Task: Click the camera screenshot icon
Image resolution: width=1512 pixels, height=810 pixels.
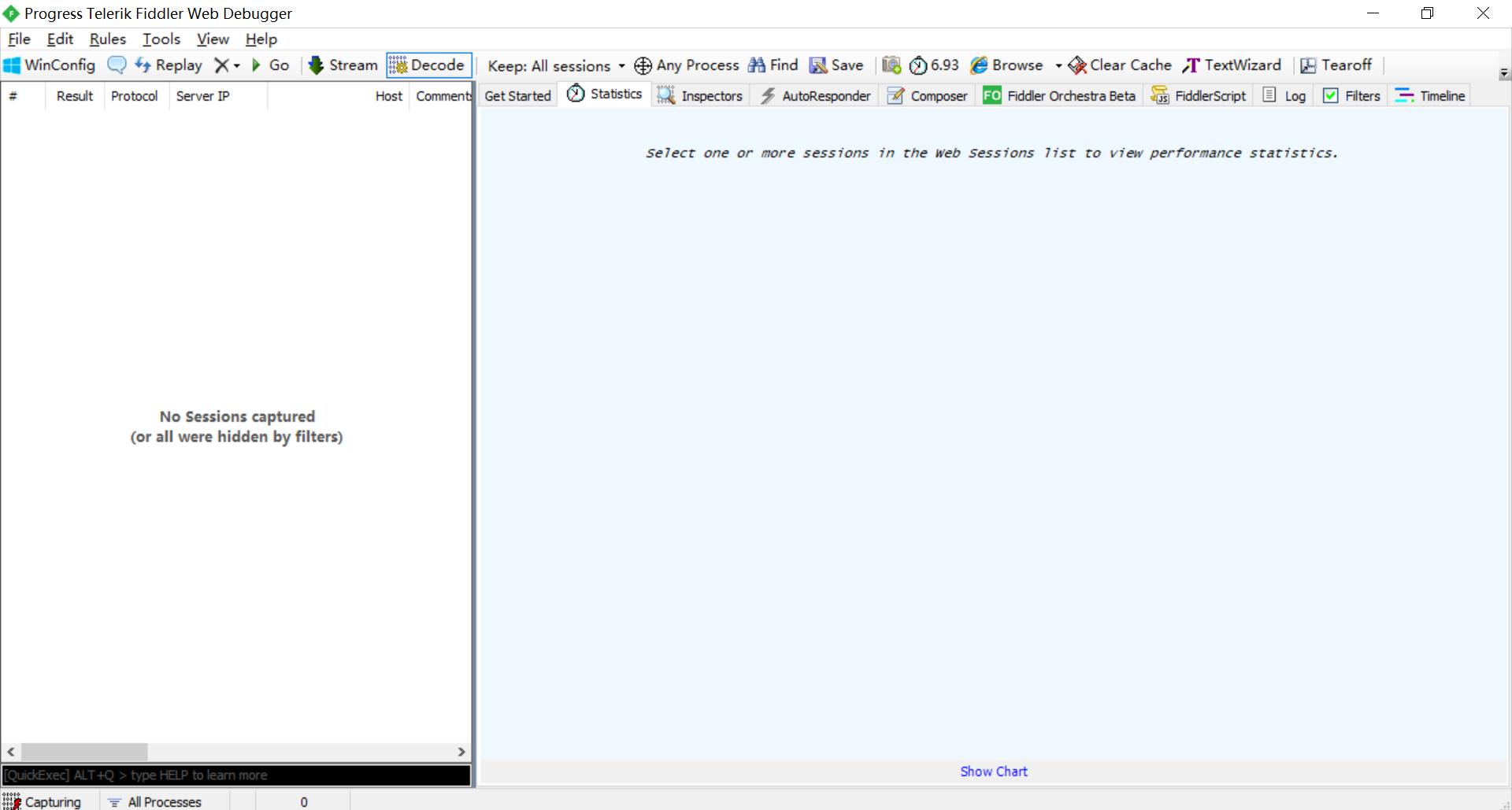Action: (x=891, y=65)
